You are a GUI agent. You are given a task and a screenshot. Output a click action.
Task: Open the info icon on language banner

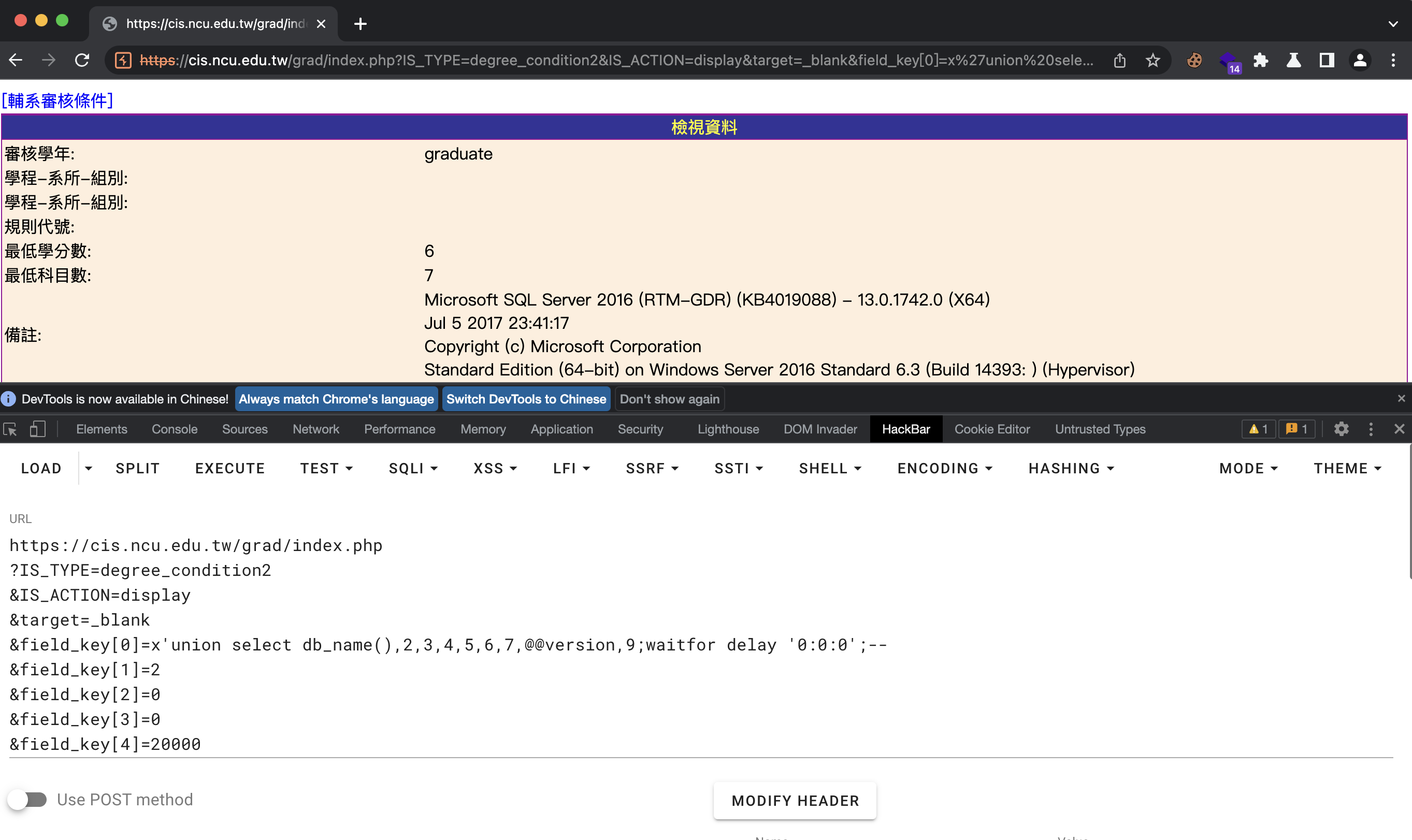click(8, 399)
